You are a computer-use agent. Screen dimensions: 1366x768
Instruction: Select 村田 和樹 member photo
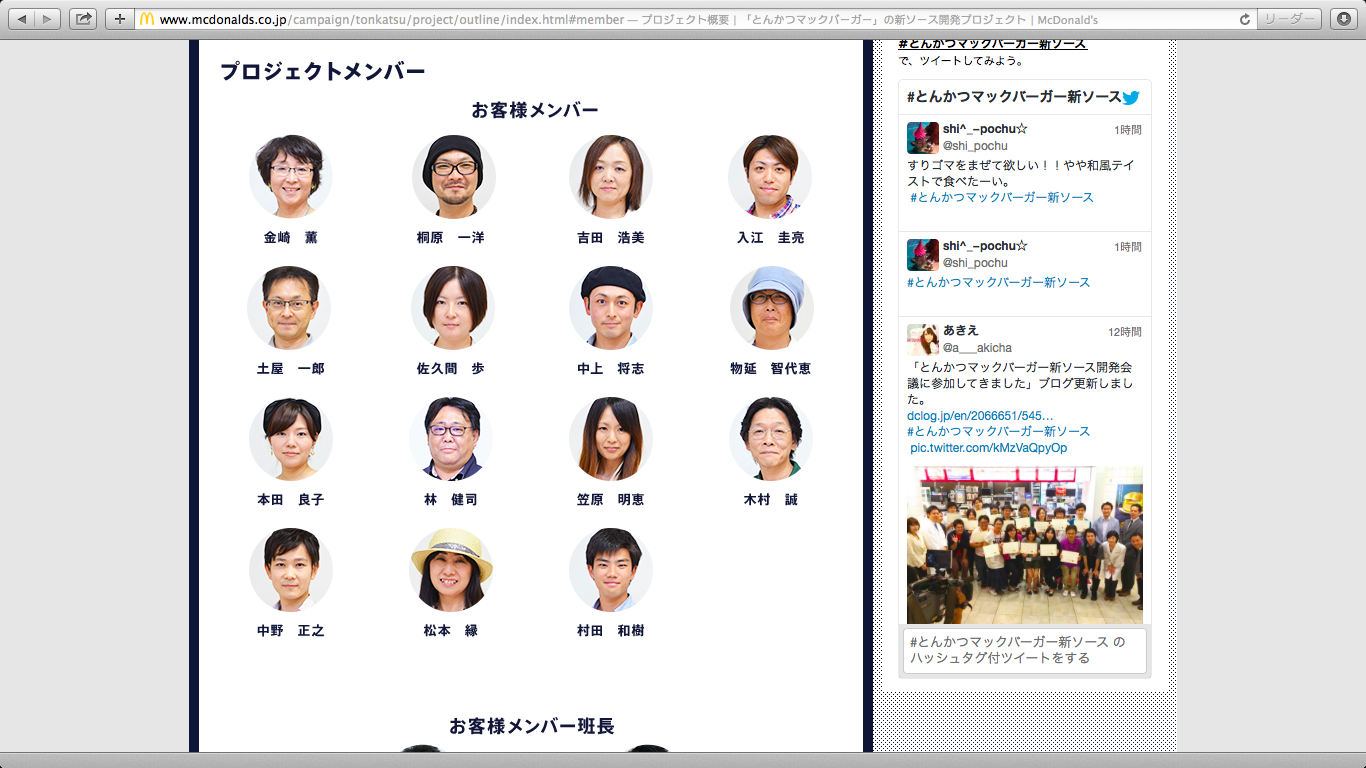[x=610, y=569]
